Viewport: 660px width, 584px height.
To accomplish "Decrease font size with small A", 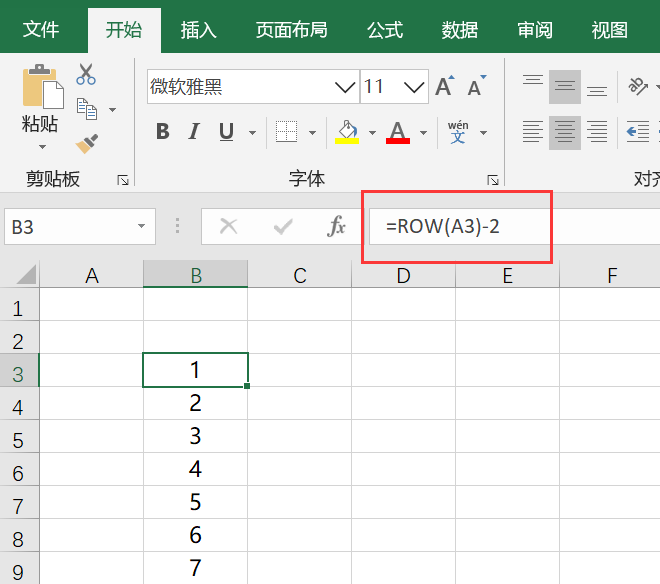I will click(477, 86).
